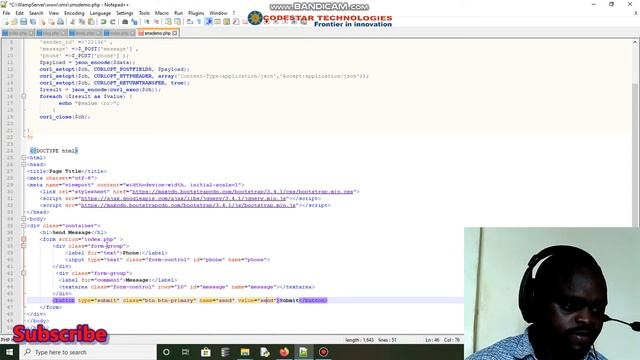Click the Close All toolbar icon
Viewport: 640px width, 360px height.
52,22
